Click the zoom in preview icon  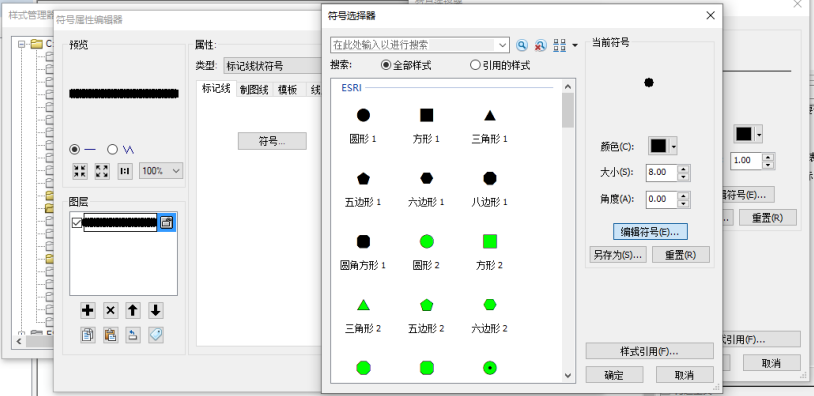(80, 171)
